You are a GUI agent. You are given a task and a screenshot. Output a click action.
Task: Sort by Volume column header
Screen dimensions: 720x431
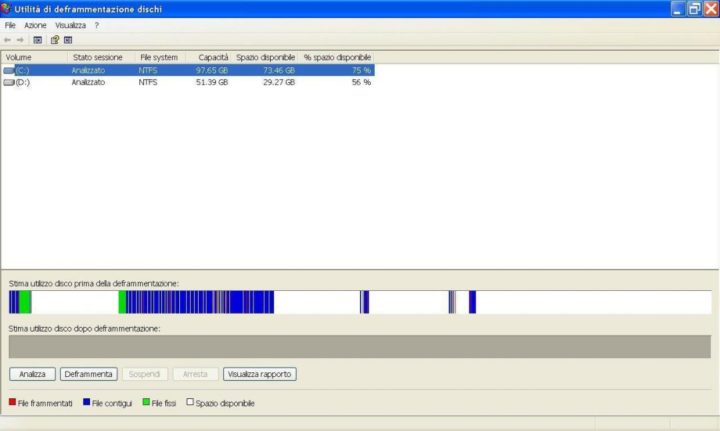click(34, 57)
